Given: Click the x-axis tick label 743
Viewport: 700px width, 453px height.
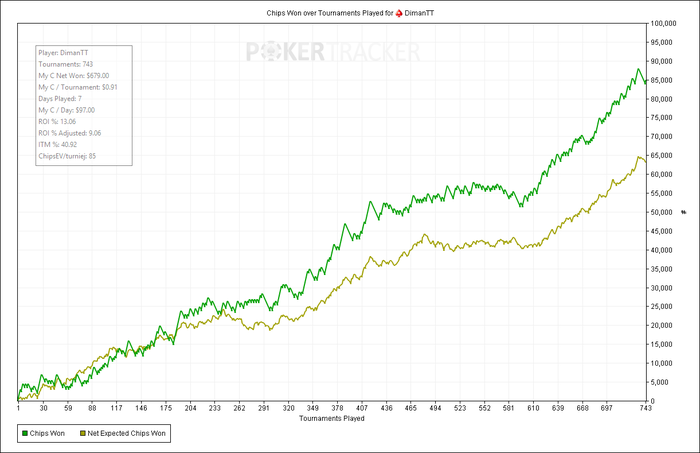Looking at the screenshot, I should [x=646, y=408].
